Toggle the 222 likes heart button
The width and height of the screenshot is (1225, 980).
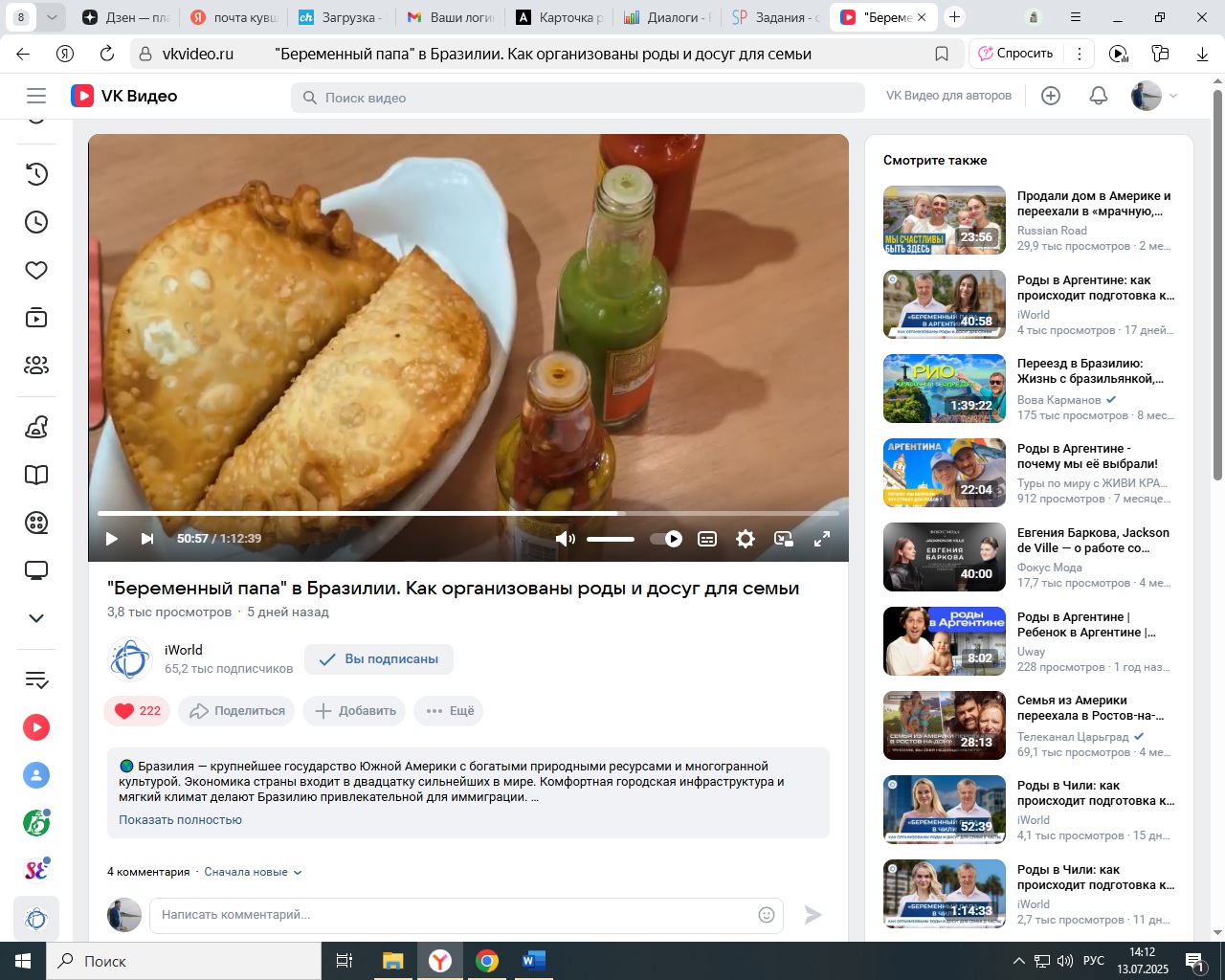(x=137, y=711)
